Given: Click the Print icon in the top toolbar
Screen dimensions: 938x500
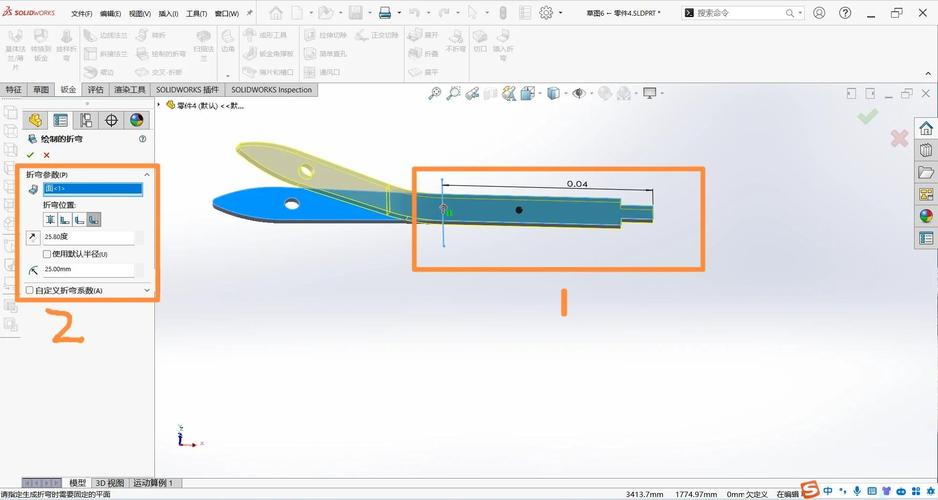Looking at the screenshot, I should (385, 13).
